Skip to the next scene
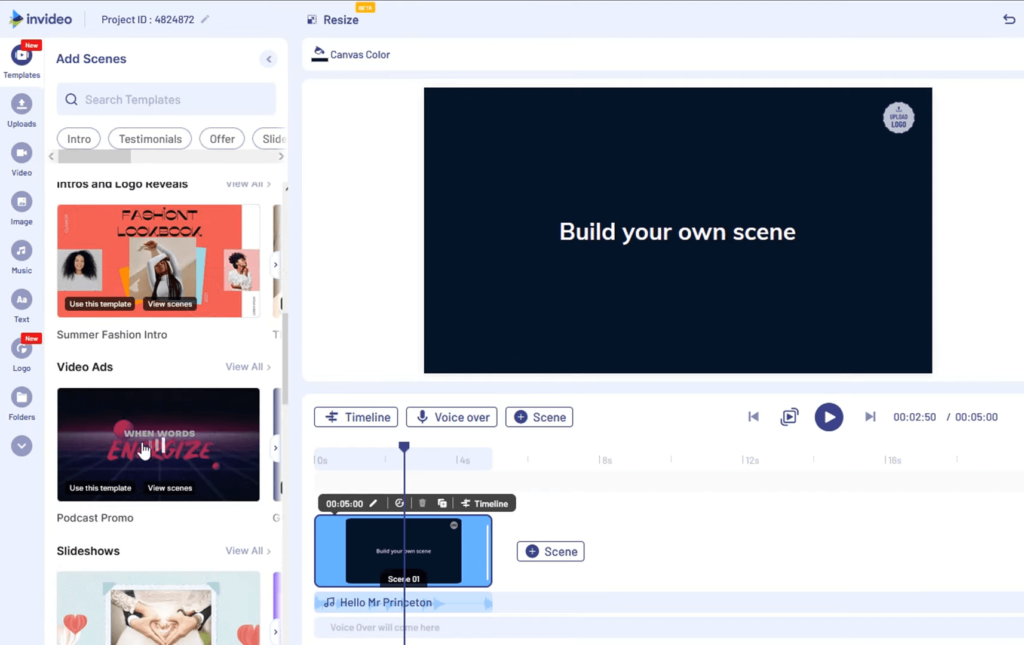 tap(870, 417)
